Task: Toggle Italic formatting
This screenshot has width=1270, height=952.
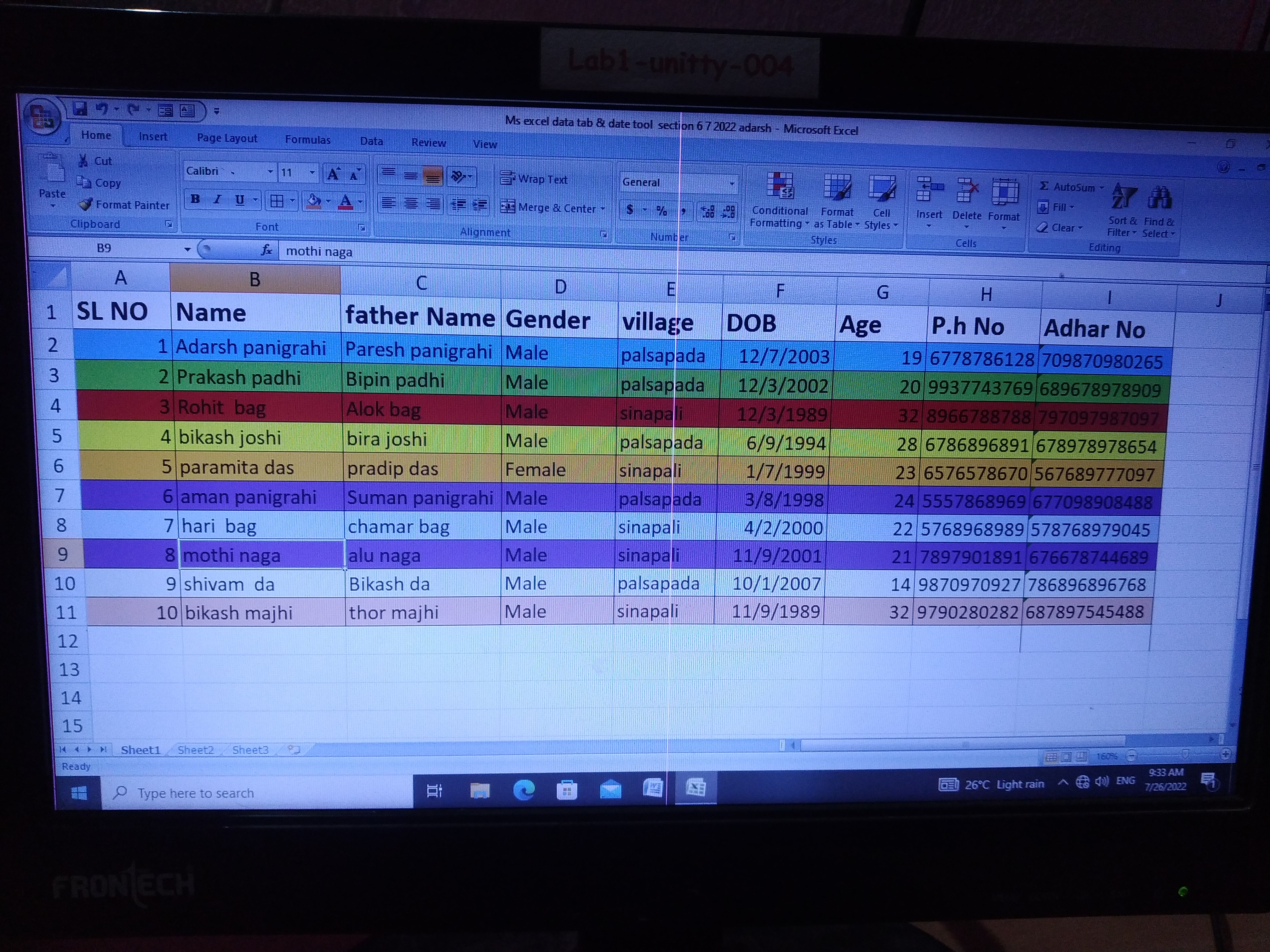Action: [x=218, y=200]
